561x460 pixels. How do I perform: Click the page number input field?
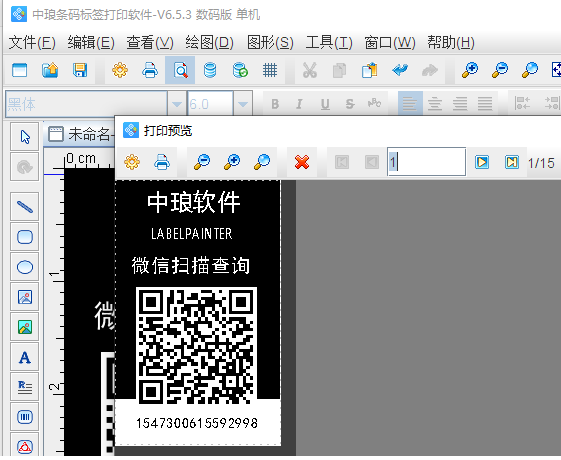(x=426, y=162)
